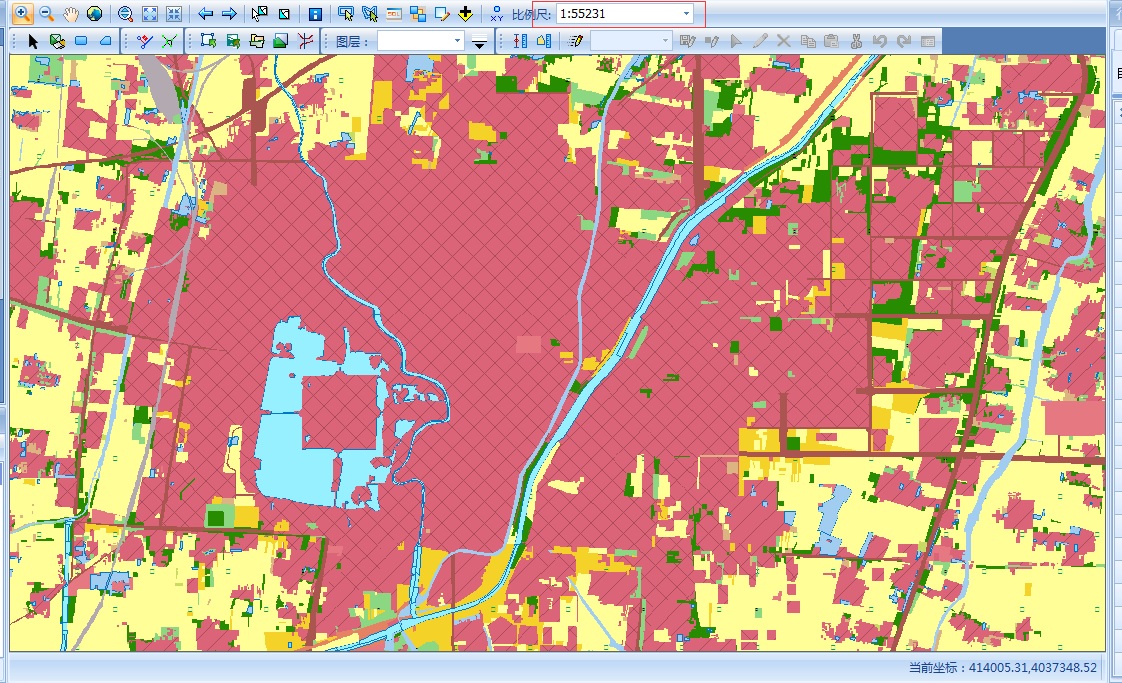1122x683 pixels.
Task: Click the select features cursor-with-square icon
Action: [x=260, y=13]
